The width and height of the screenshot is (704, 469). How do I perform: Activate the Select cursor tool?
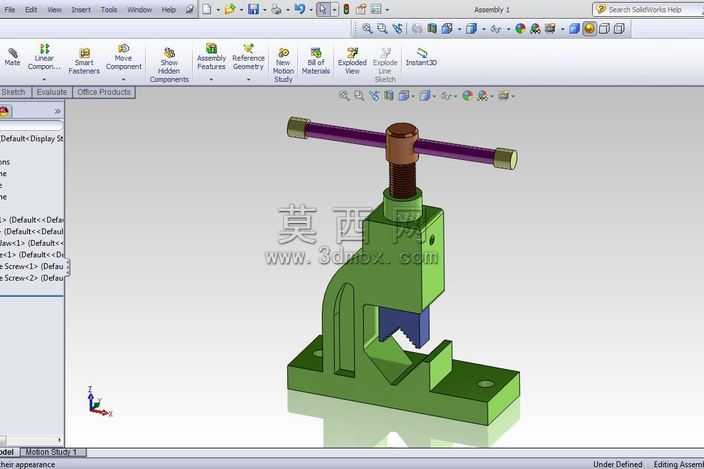(x=323, y=9)
